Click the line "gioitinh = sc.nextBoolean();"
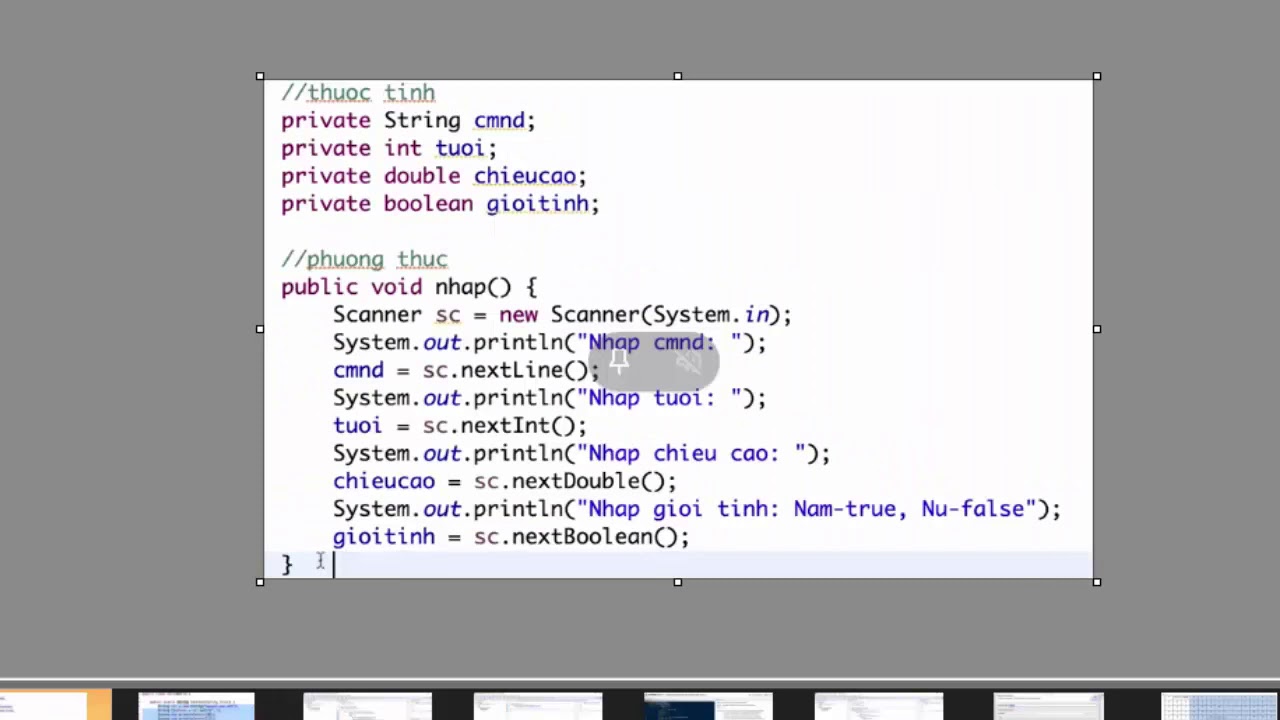This screenshot has height=720, width=1280. (x=511, y=537)
